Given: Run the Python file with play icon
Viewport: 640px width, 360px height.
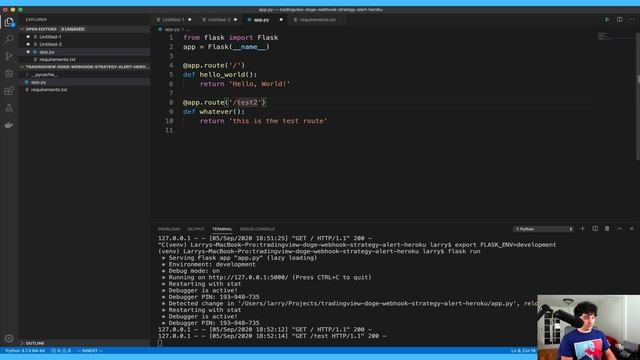Looking at the screenshot, I should (x=607, y=20).
